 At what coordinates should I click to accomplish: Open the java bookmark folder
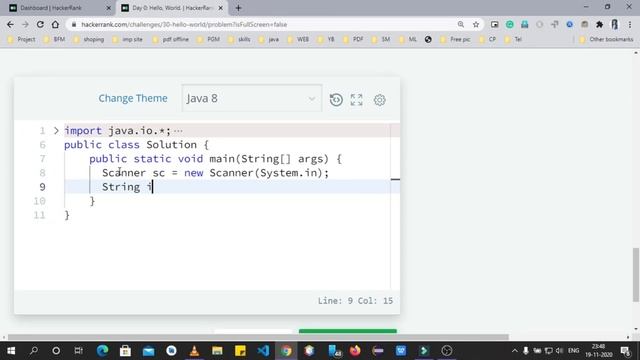pyautogui.click(x=269, y=39)
